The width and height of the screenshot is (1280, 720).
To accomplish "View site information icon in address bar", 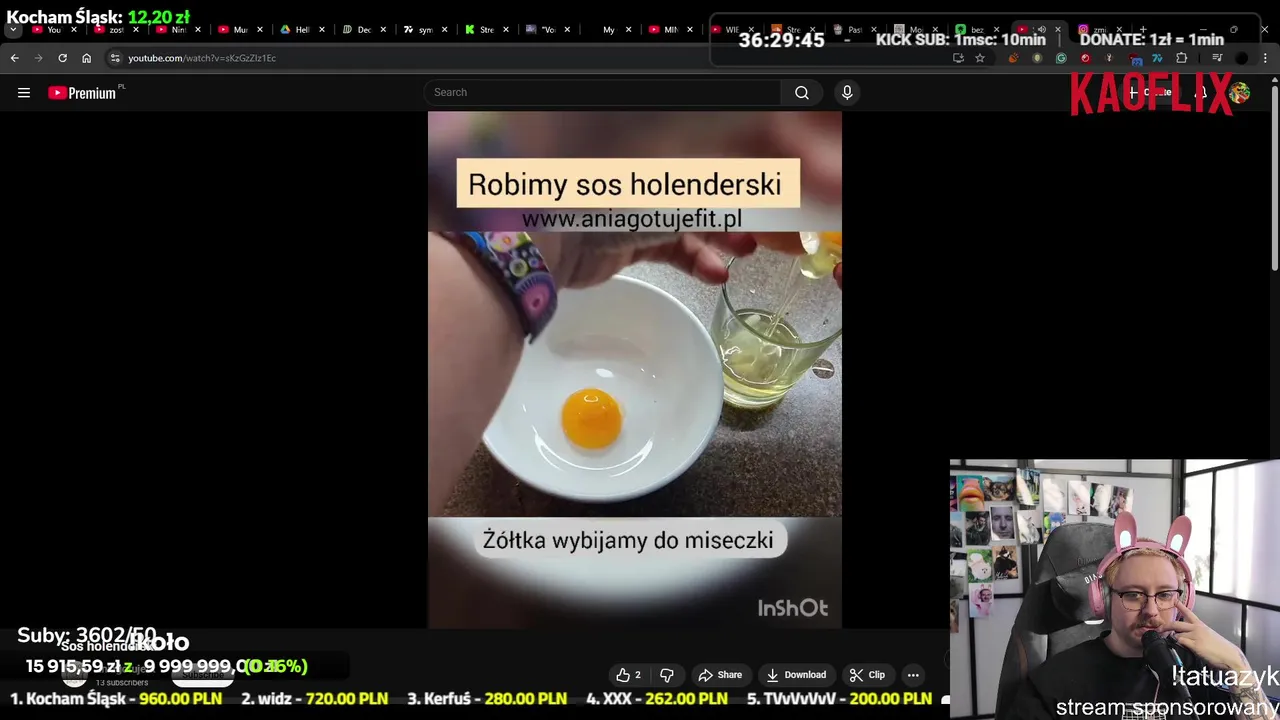I will tap(115, 58).
